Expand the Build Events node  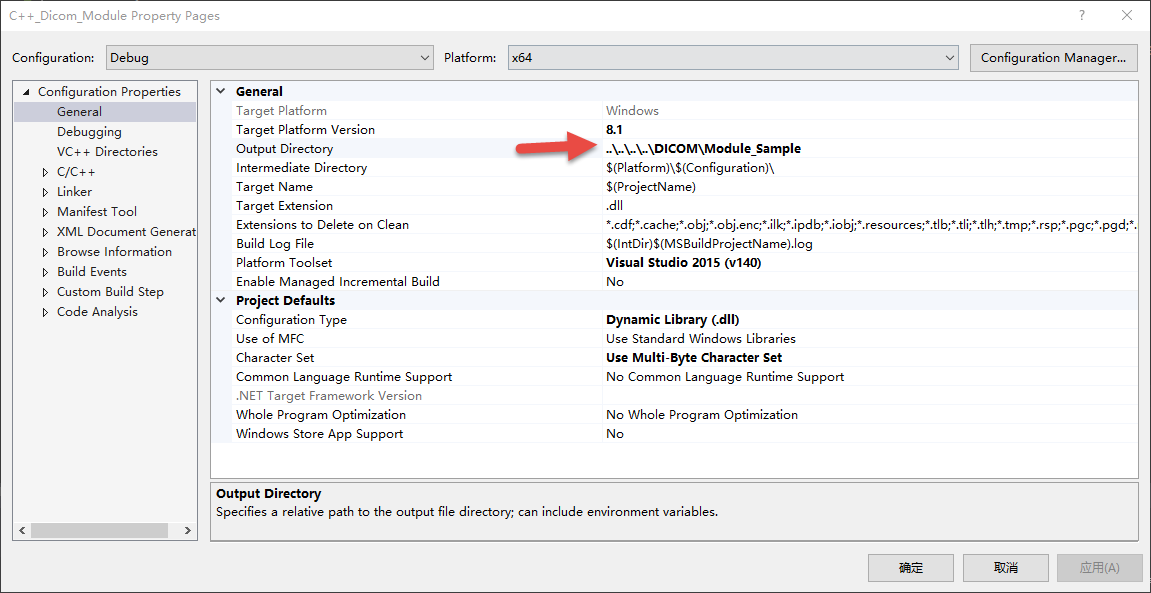44,271
